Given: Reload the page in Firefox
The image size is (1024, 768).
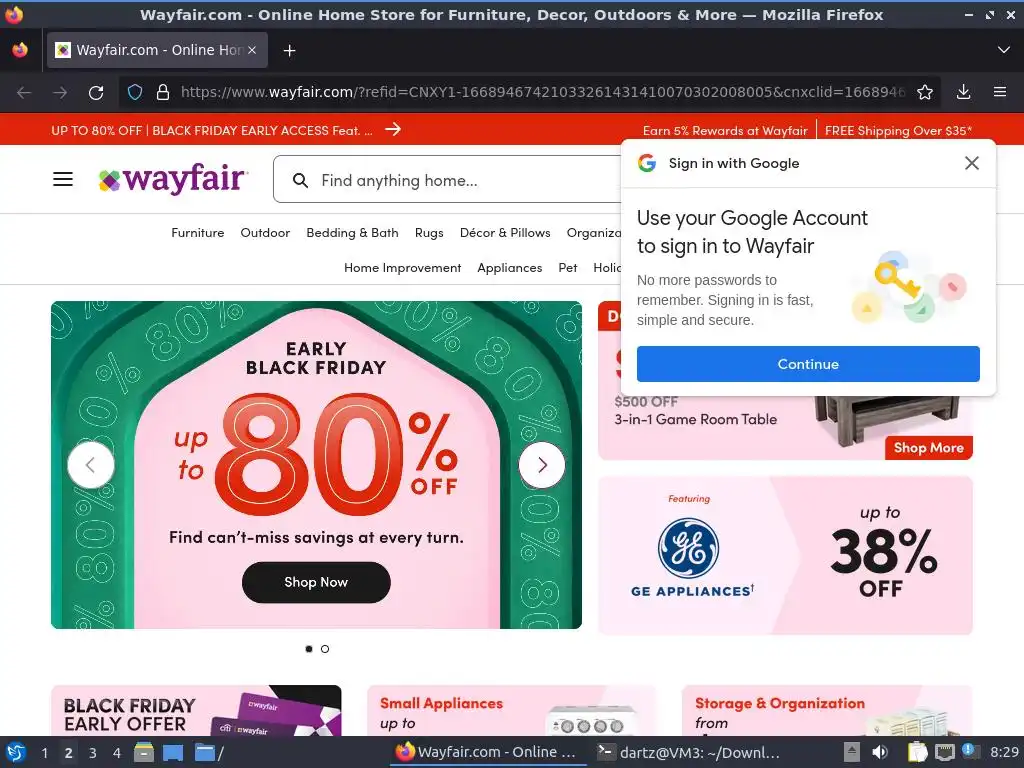Looking at the screenshot, I should pyautogui.click(x=96, y=93).
